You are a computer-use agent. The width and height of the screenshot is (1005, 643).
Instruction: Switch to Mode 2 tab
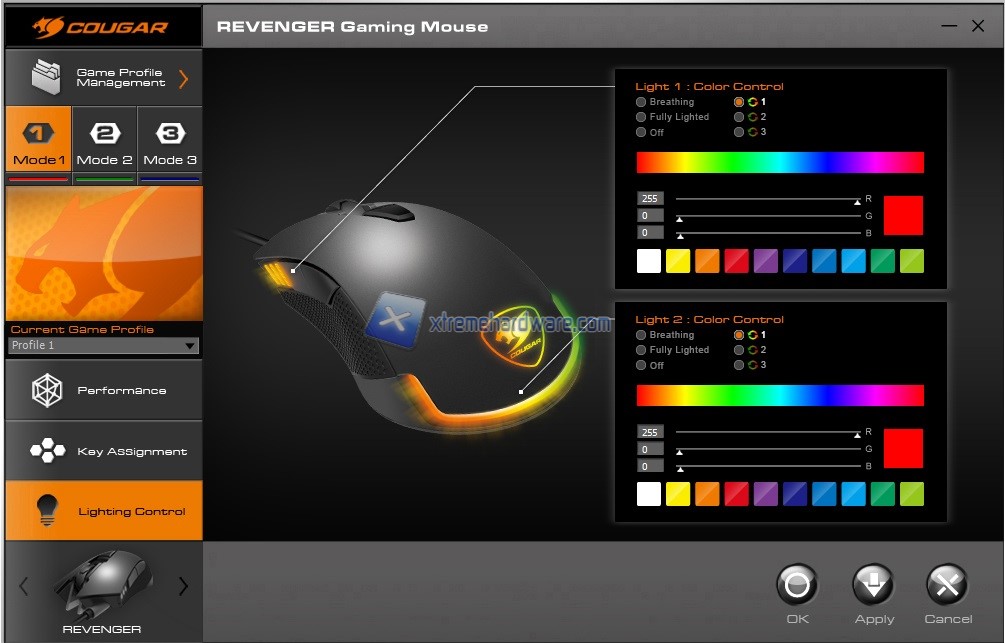[x=104, y=143]
